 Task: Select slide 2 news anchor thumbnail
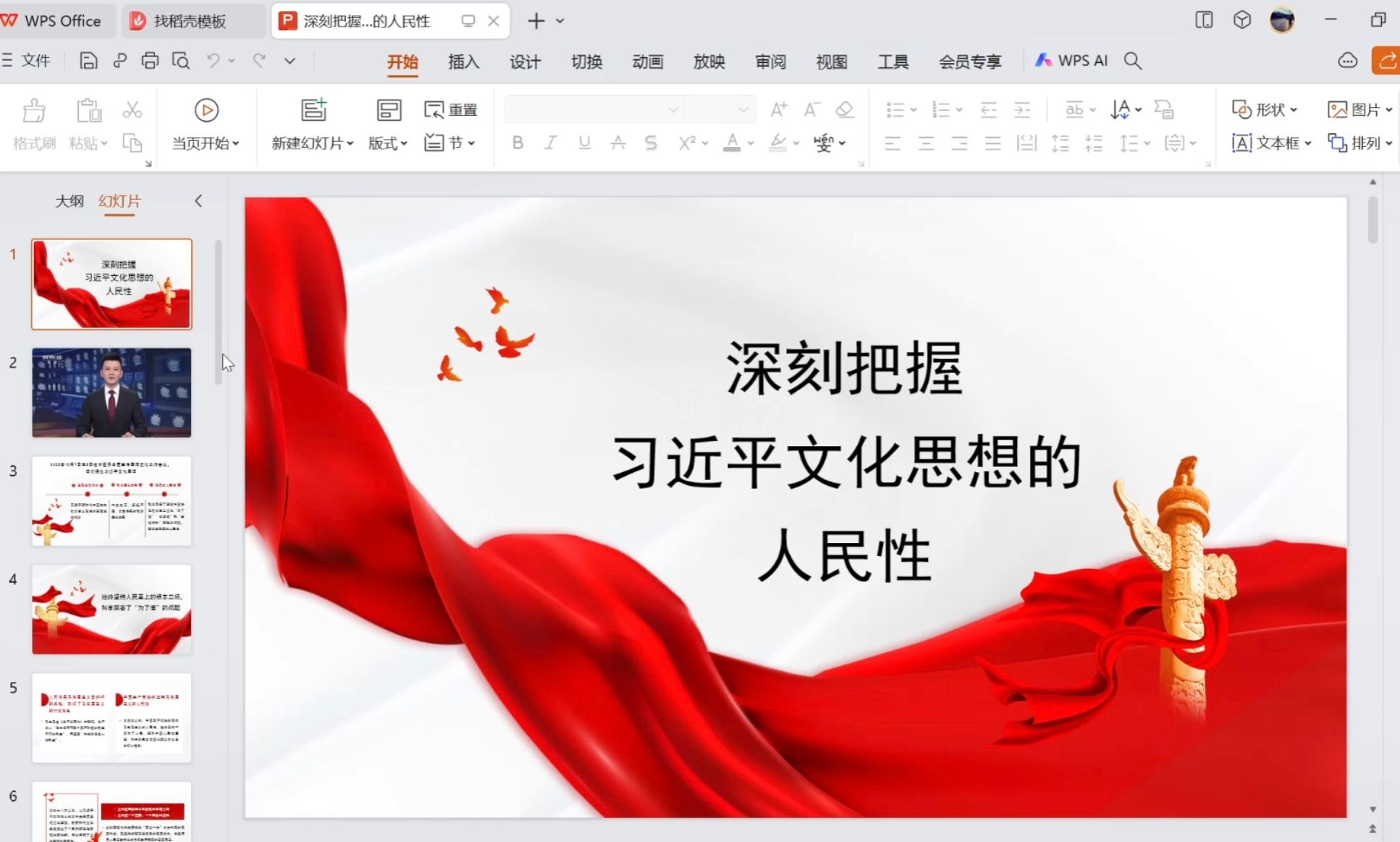tap(111, 392)
